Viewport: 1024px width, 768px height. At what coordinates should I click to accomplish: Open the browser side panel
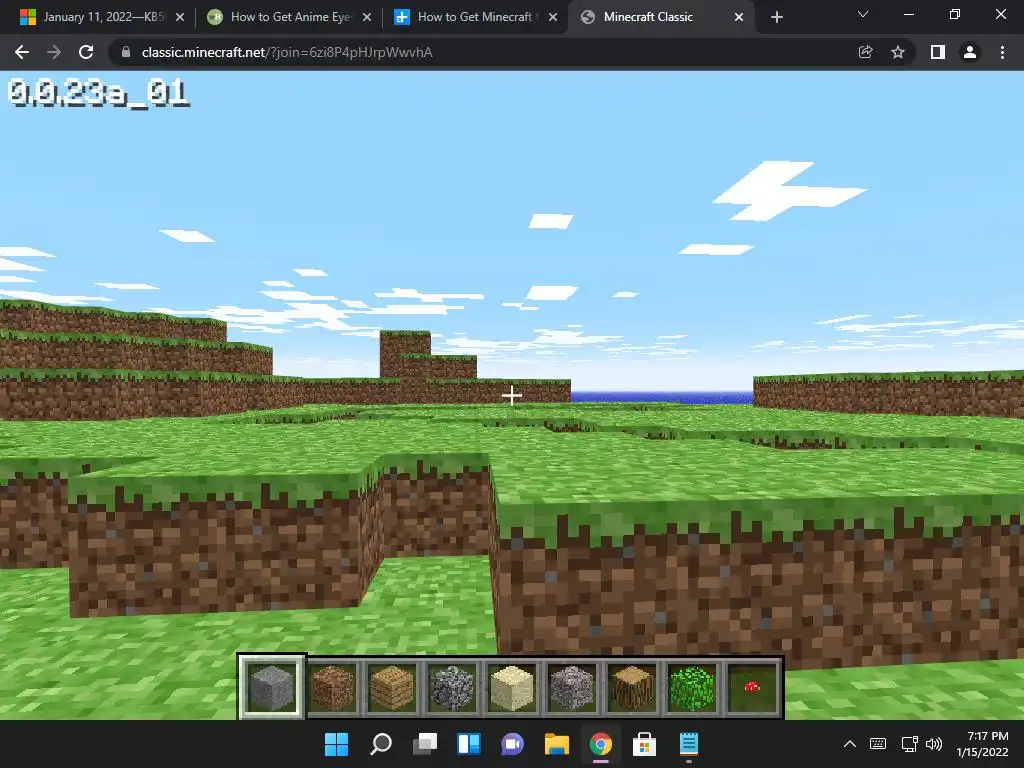coord(937,52)
